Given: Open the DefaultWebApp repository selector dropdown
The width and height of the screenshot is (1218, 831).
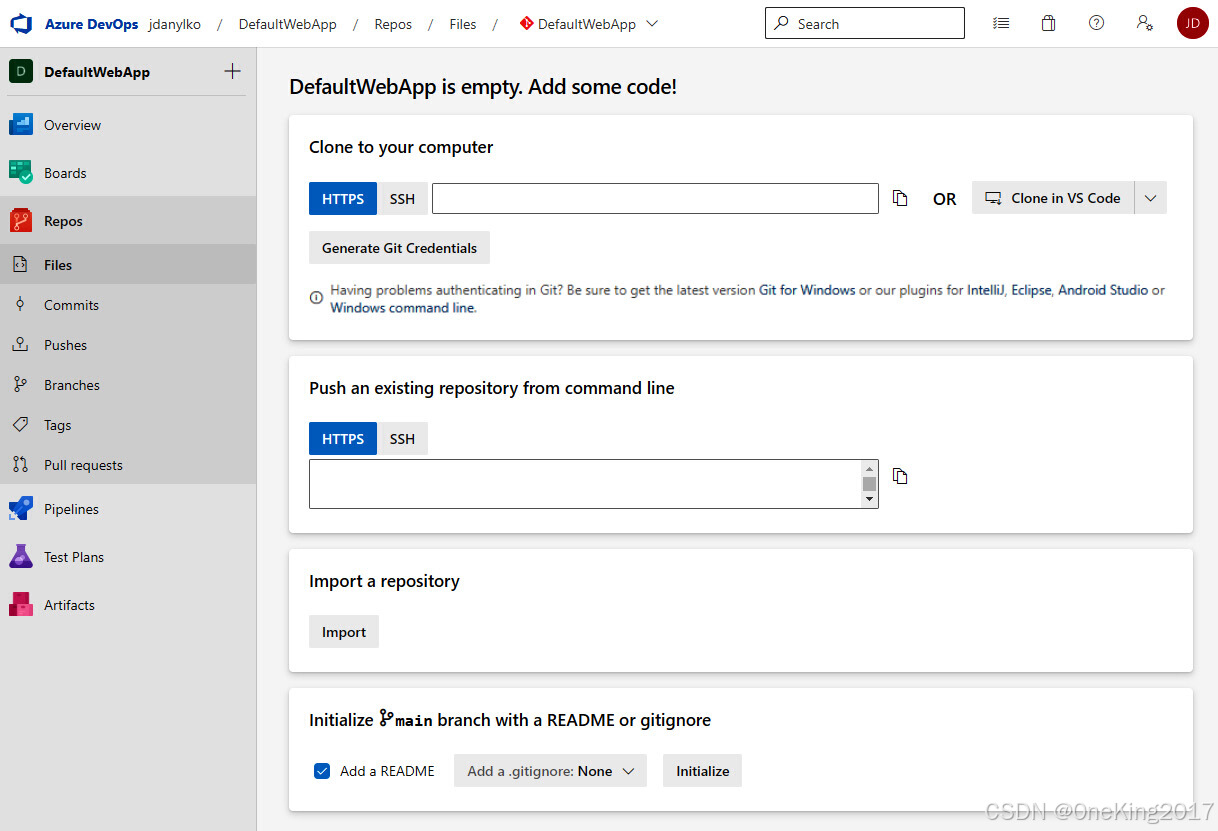Looking at the screenshot, I should point(588,24).
